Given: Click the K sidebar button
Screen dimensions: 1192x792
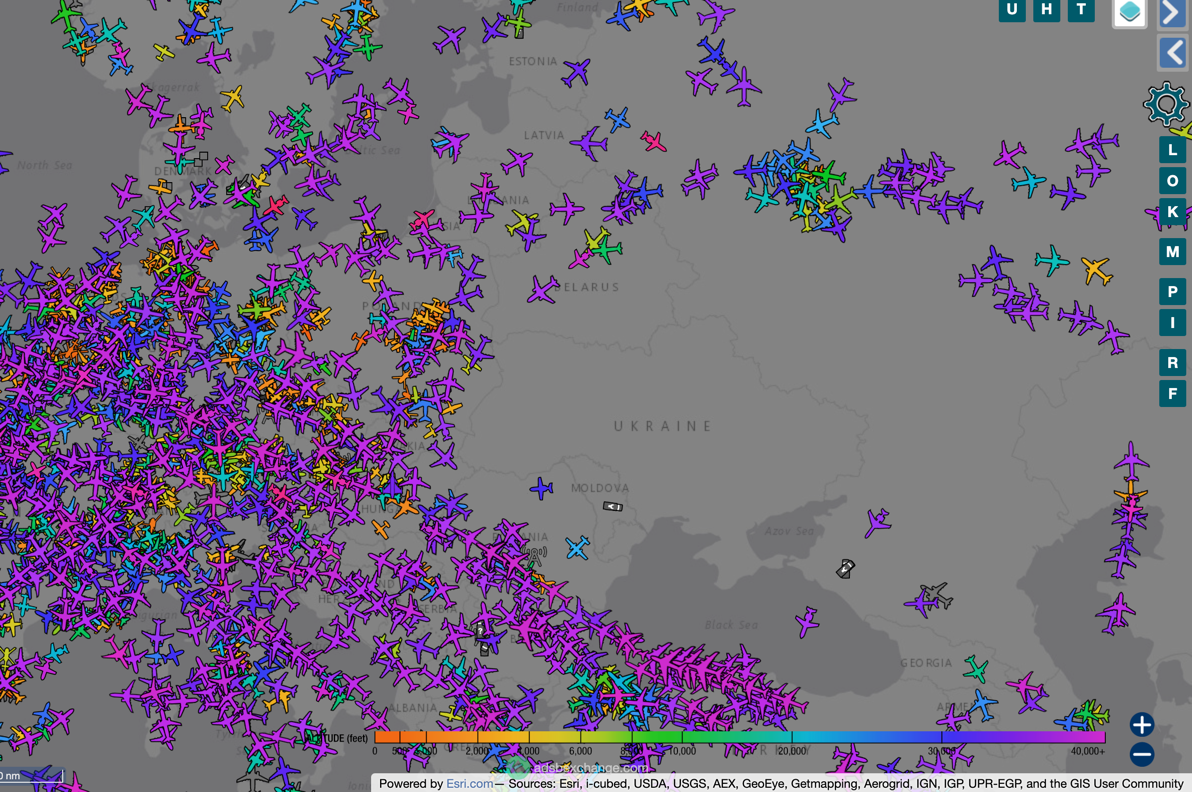Looking at the screenshot, I should click(1171, 213).
